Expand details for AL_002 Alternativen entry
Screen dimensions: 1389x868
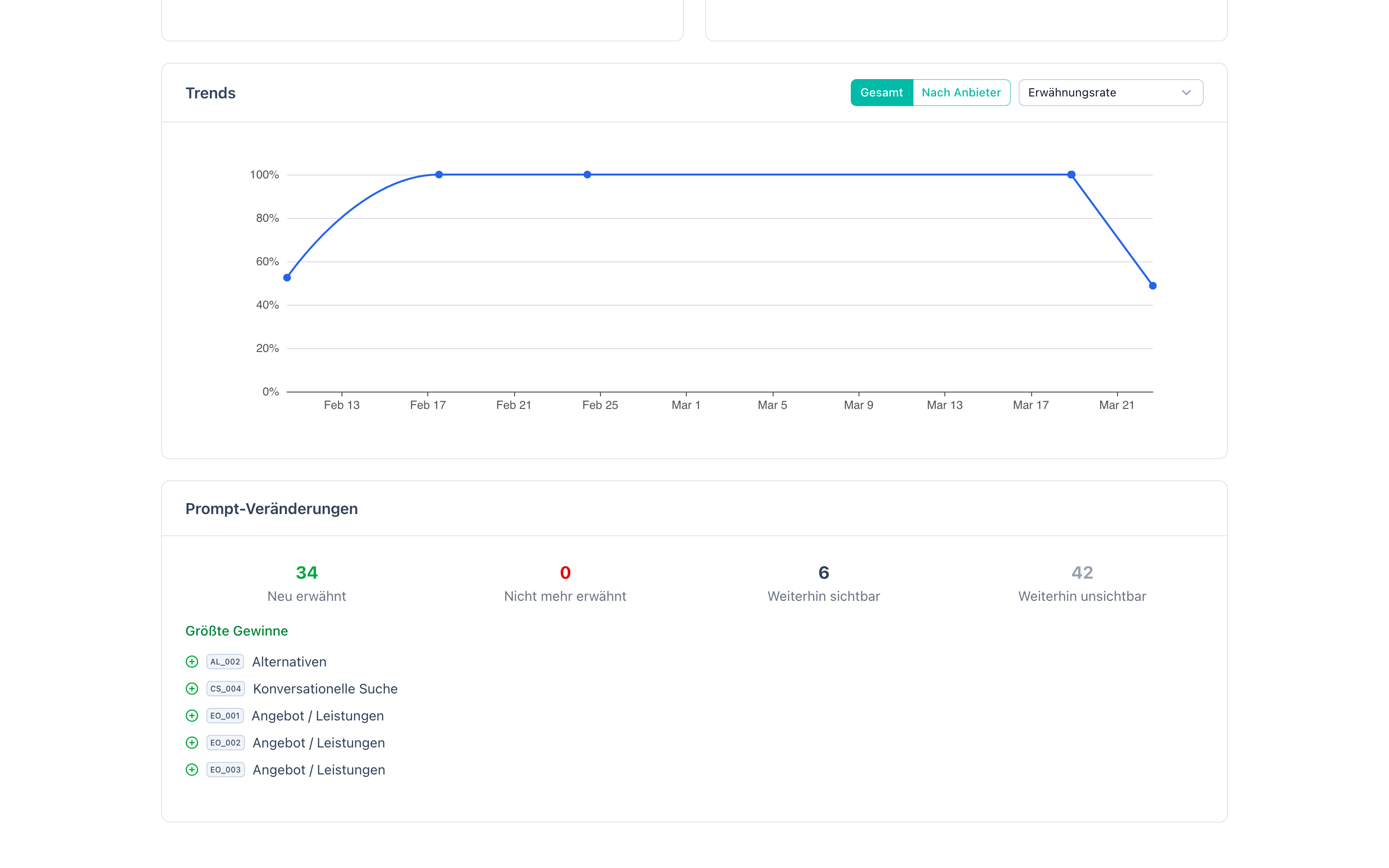point(191,661)
